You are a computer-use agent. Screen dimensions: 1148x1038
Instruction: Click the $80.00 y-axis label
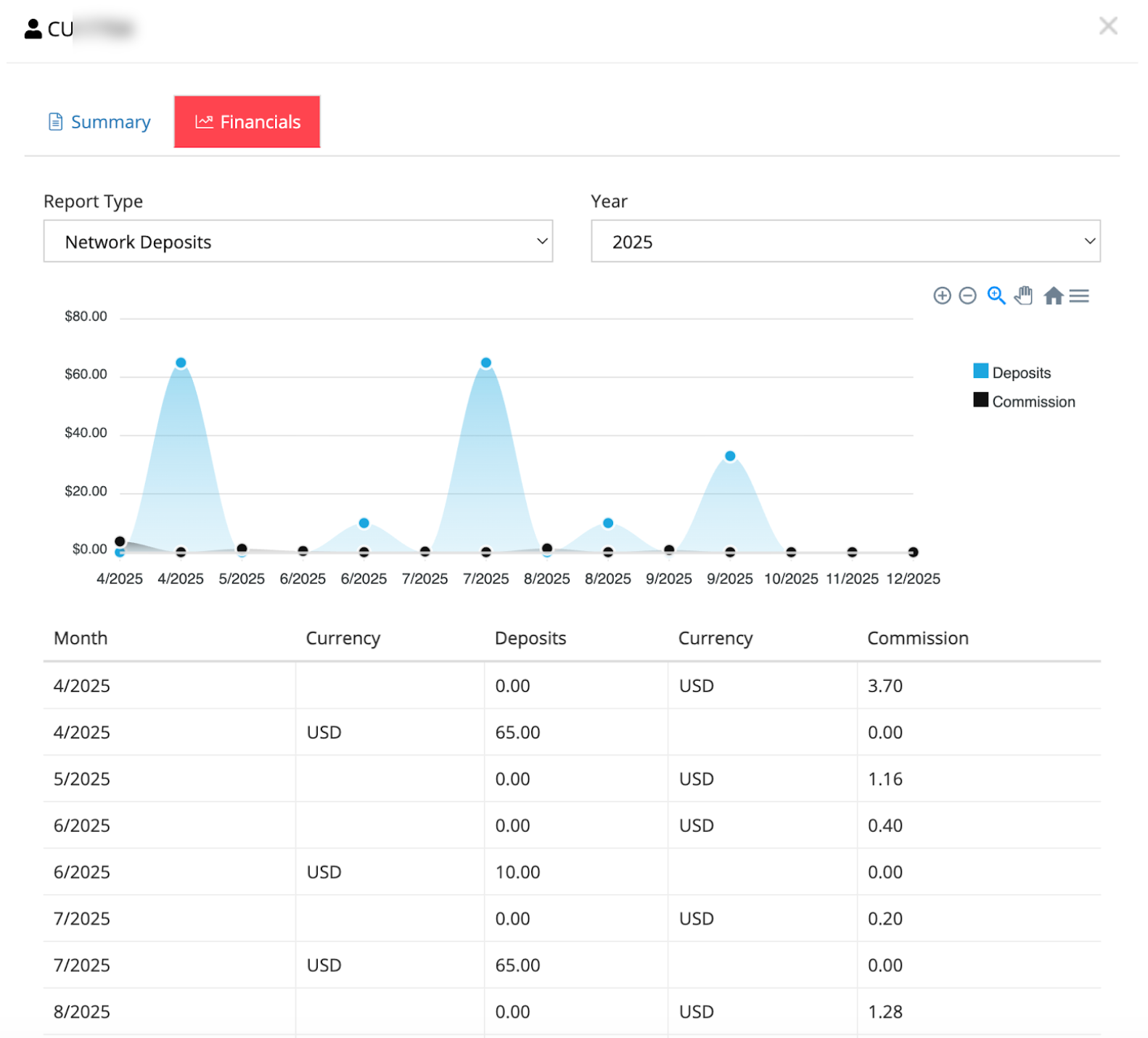[86, 316]
